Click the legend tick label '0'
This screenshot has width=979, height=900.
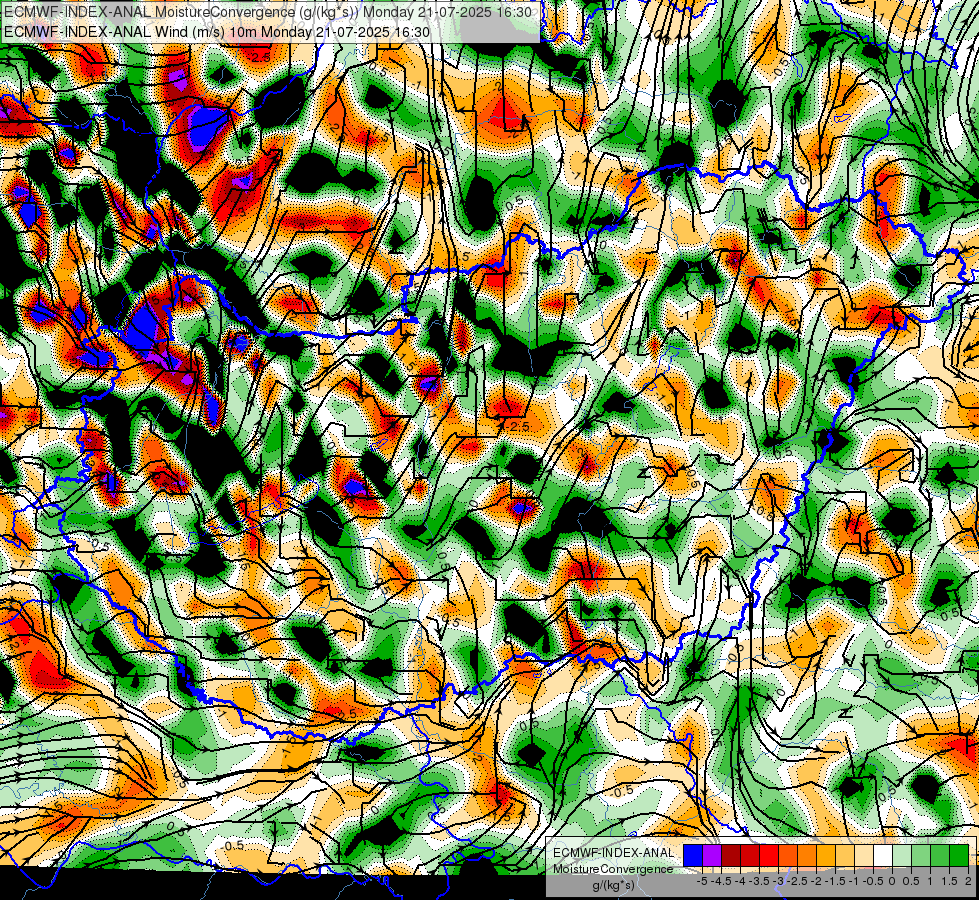pyautogui.click(x=892, y=881)
